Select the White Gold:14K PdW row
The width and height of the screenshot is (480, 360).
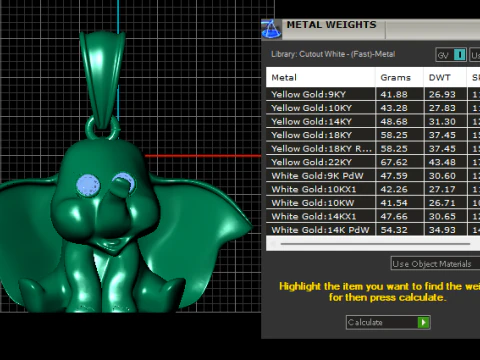tap(373, 230)
